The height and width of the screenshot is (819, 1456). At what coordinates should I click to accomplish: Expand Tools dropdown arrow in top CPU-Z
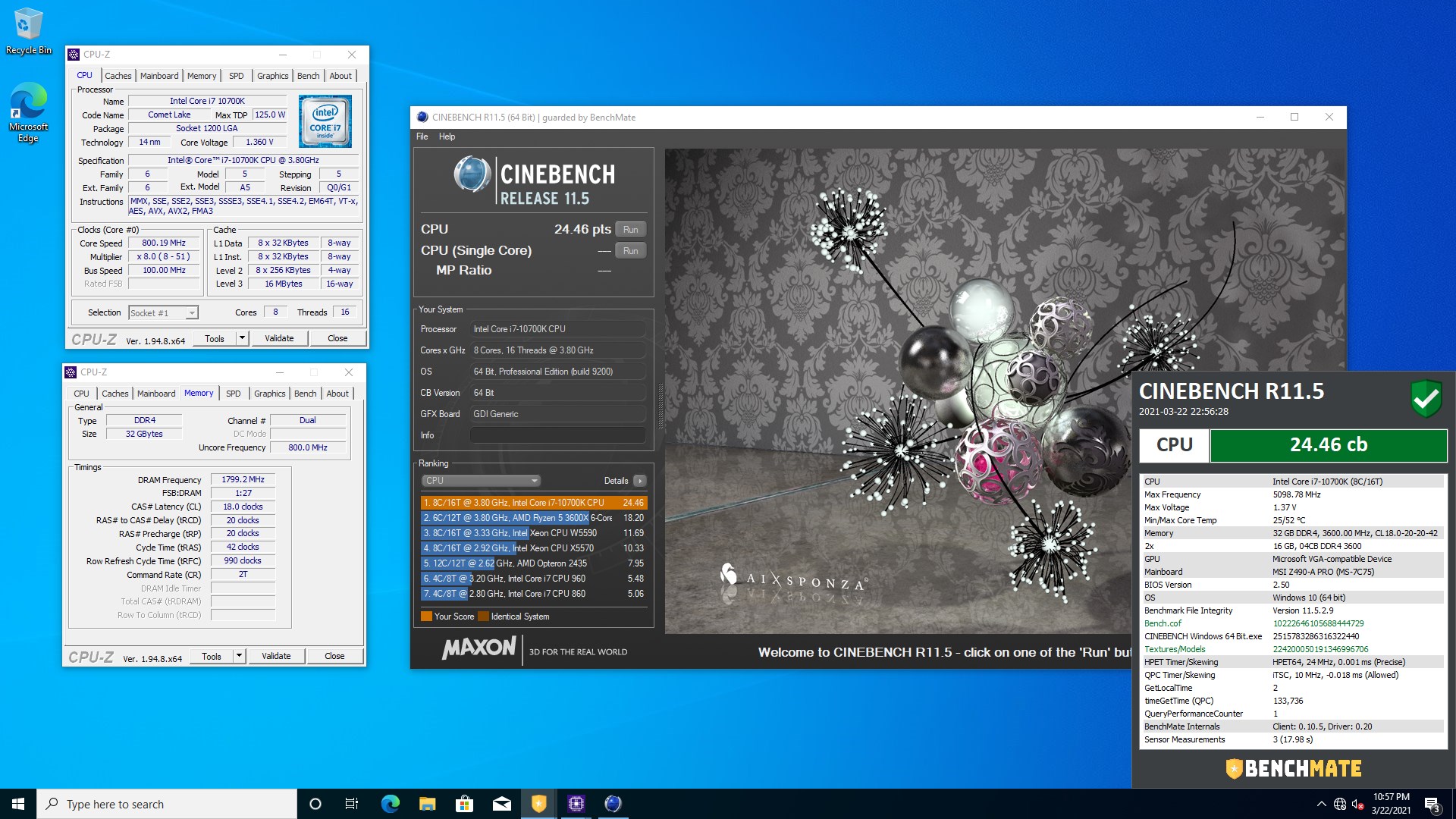tap(242, 338)
